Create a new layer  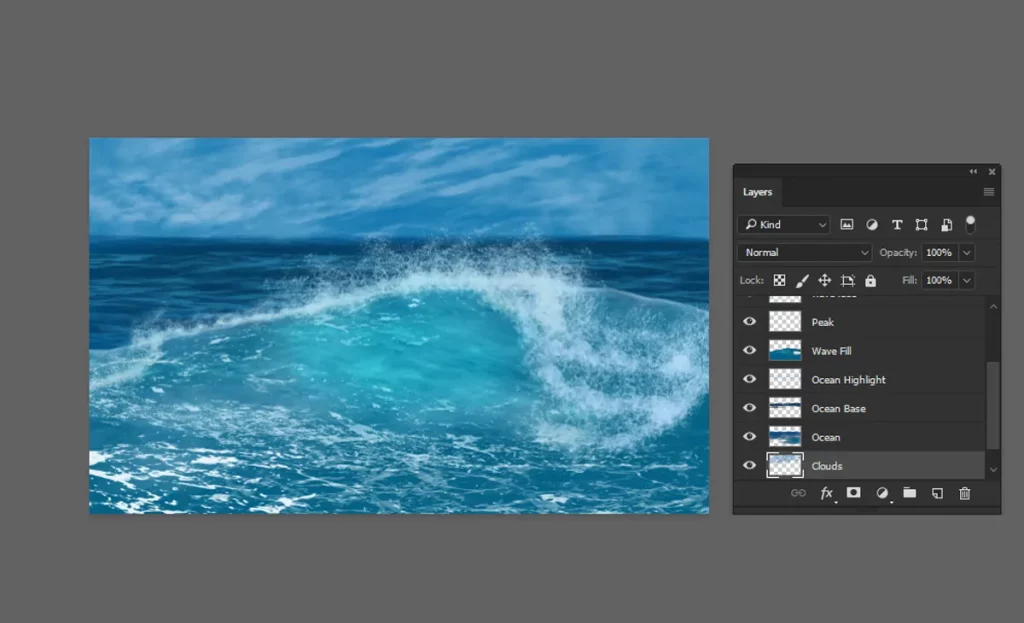(937, 493)
